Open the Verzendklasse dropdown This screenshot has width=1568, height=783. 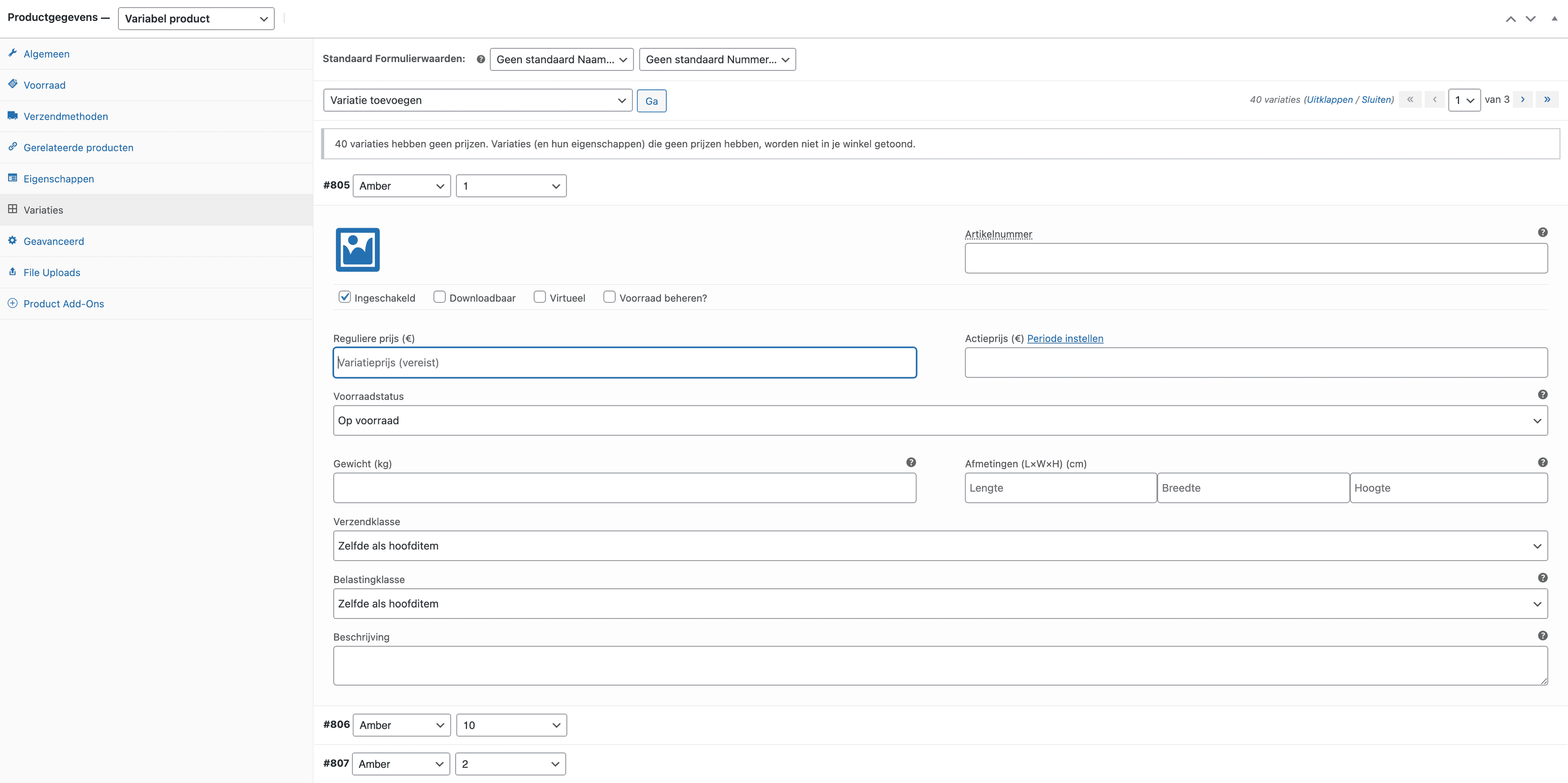(940, 546)
